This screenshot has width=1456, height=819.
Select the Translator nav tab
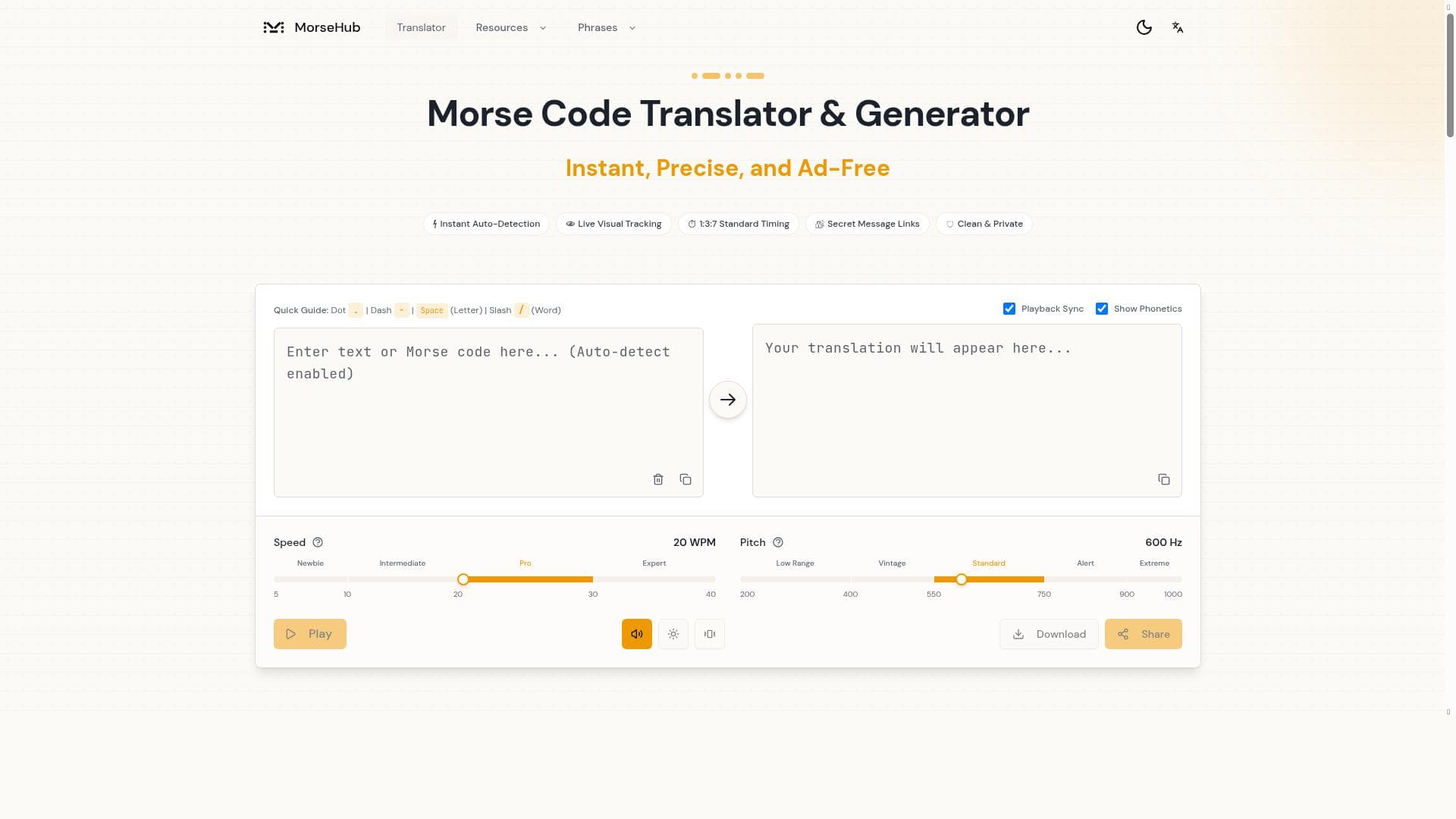tap(421, 27)
